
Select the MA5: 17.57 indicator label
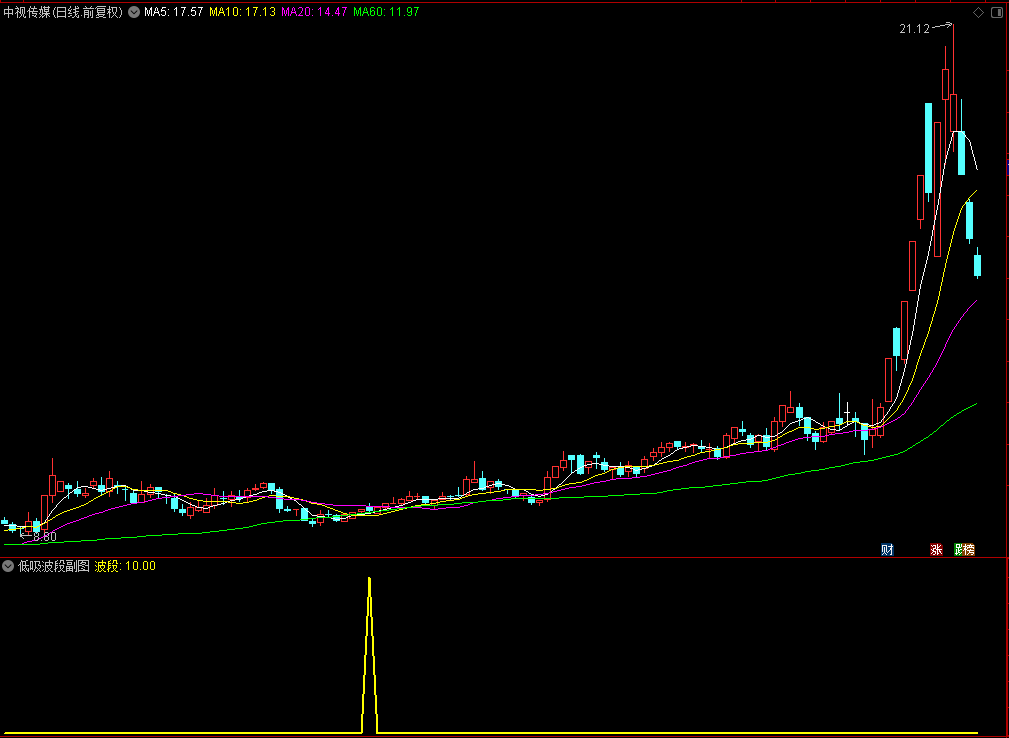tap(174, 12)
